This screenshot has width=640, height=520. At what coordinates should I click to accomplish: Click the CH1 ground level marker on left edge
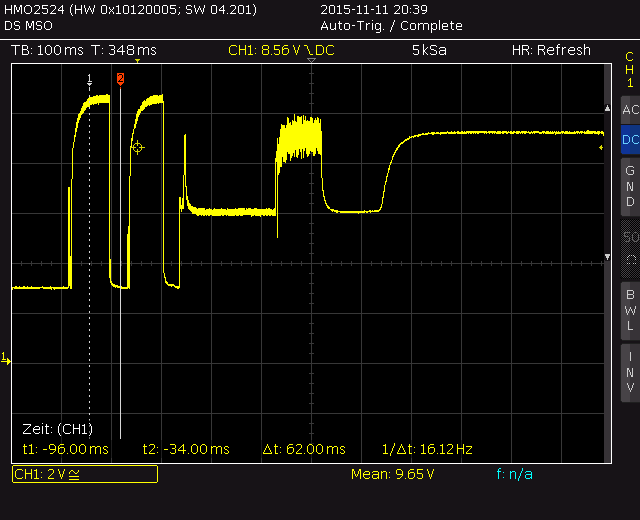[6, 359]
